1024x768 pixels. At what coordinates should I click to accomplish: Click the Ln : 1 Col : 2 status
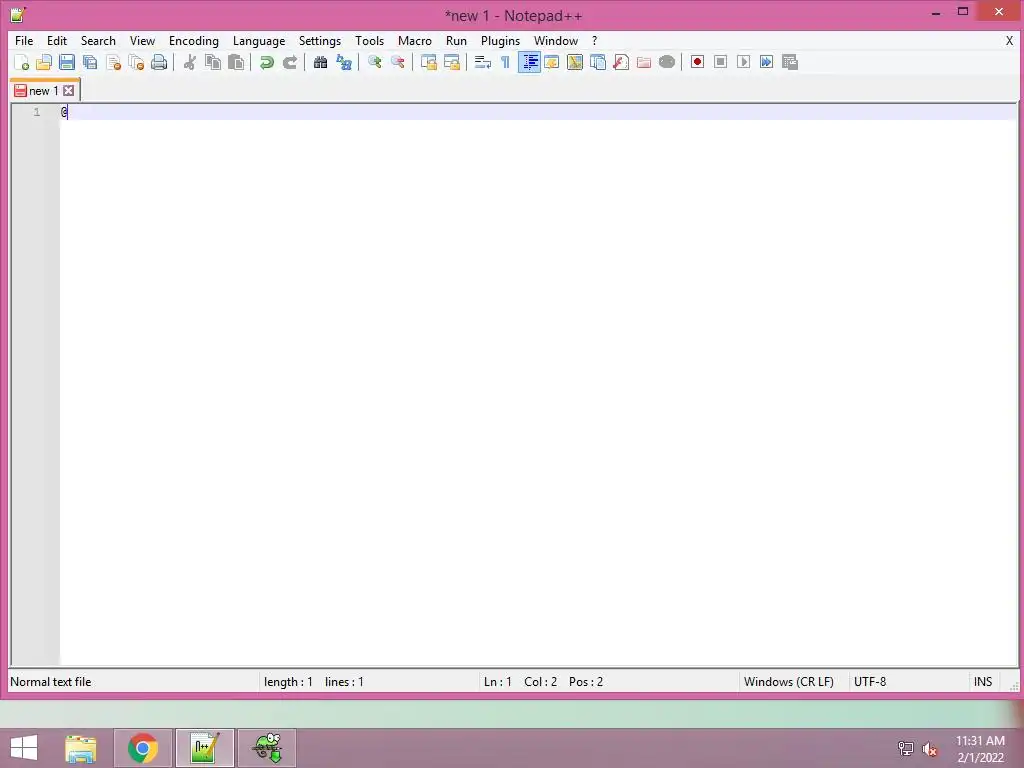(520, 682)
